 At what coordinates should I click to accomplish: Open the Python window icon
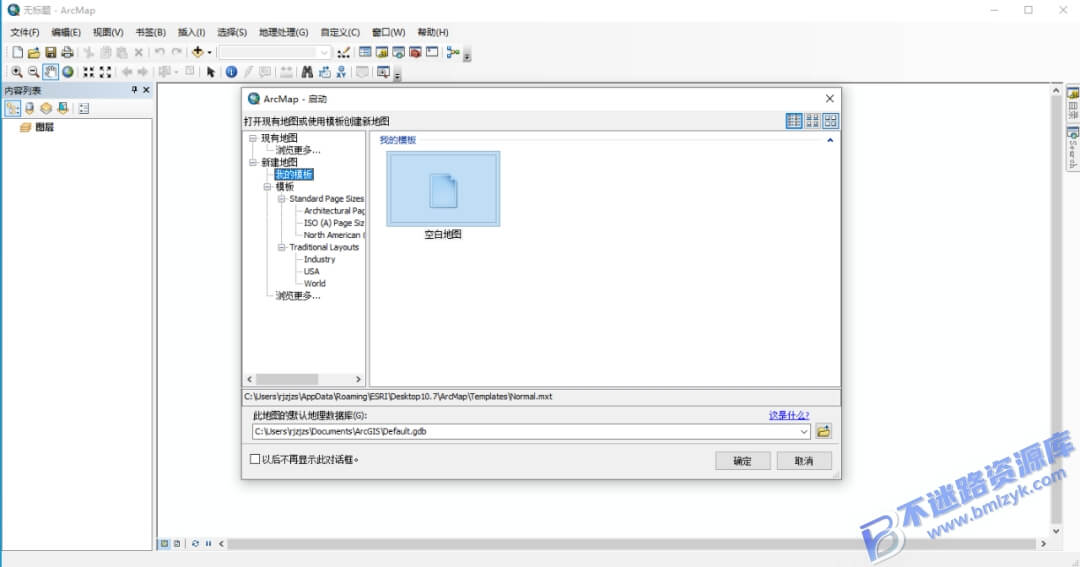pos(432,52)
